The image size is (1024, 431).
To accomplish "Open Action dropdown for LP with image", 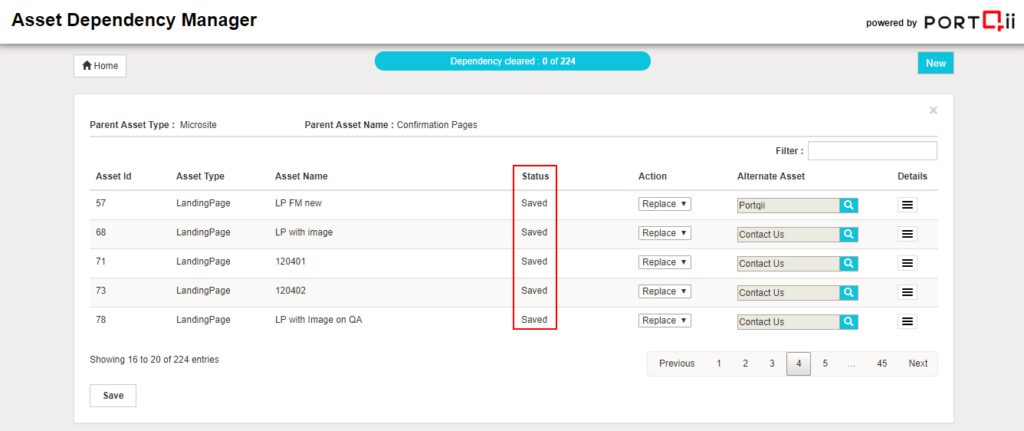I will [x=664, y=233].
